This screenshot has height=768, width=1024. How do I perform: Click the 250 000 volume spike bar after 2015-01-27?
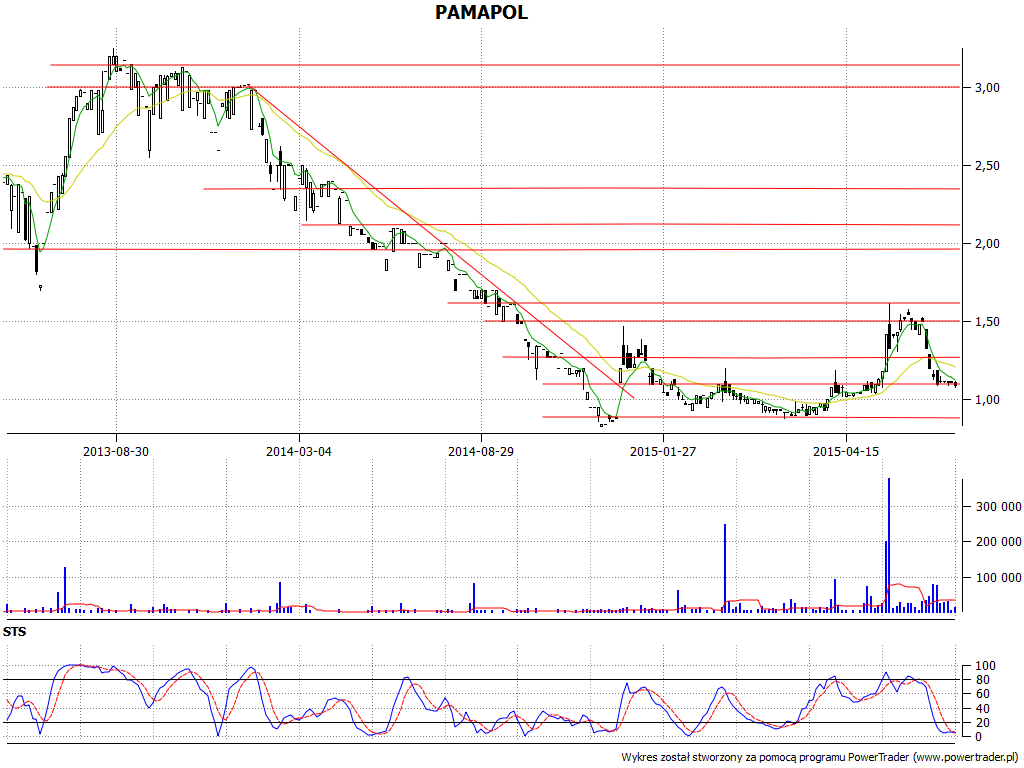(x=725, y=568)
